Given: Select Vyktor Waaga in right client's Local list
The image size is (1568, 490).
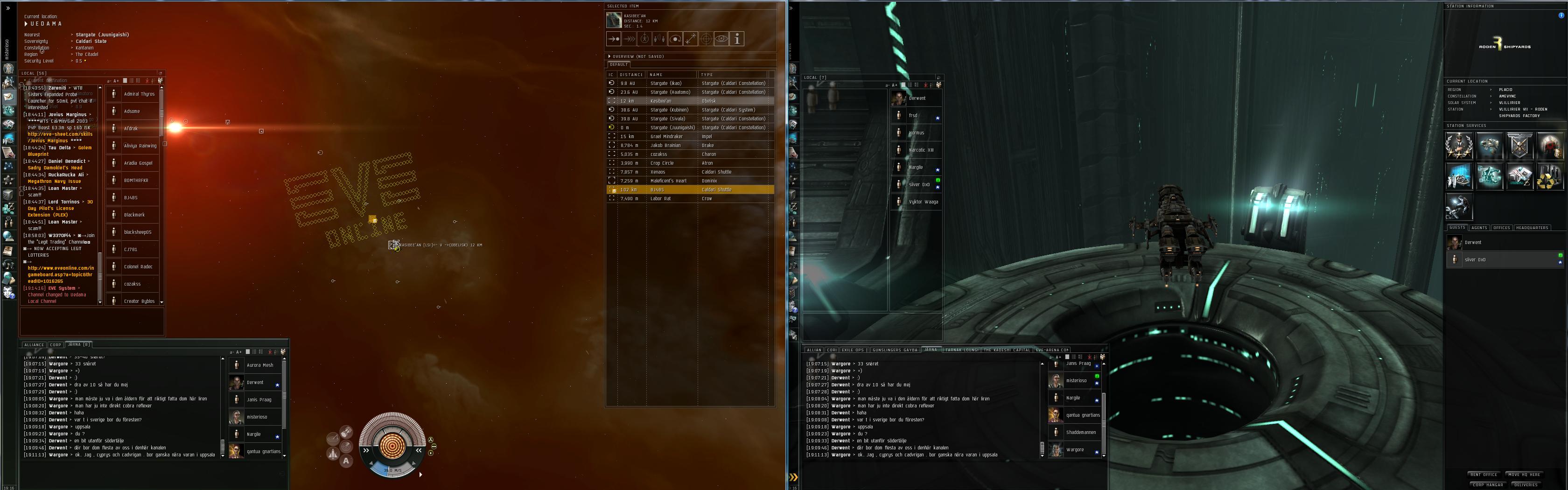Looking at the screenshot, I should (916, 202).
